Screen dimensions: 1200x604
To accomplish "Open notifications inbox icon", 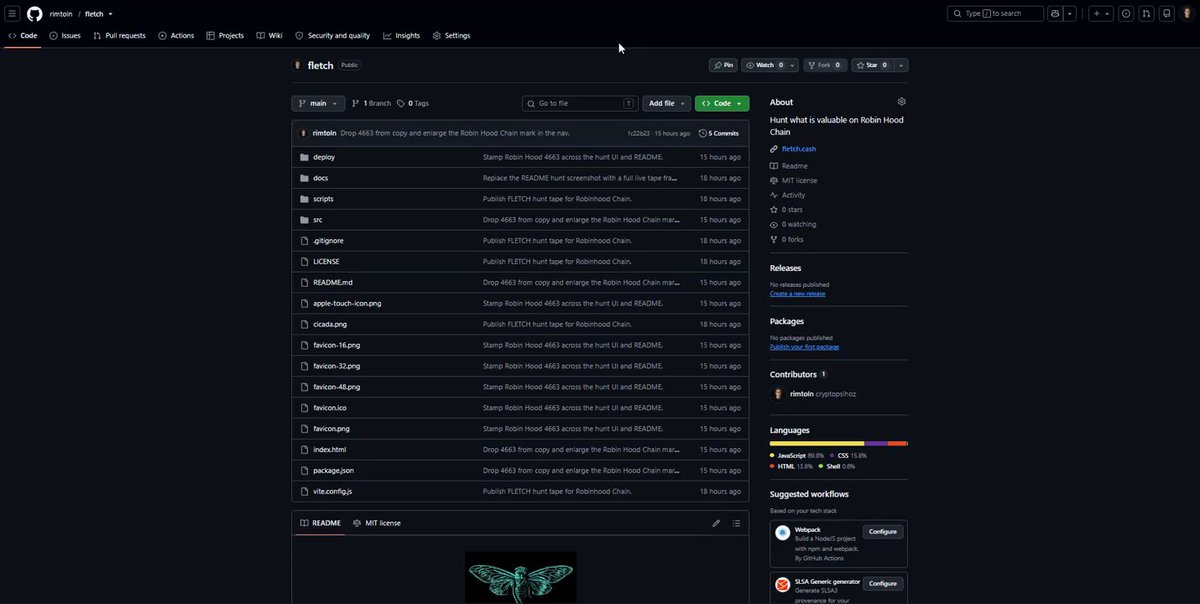I will pos(1166,14).
